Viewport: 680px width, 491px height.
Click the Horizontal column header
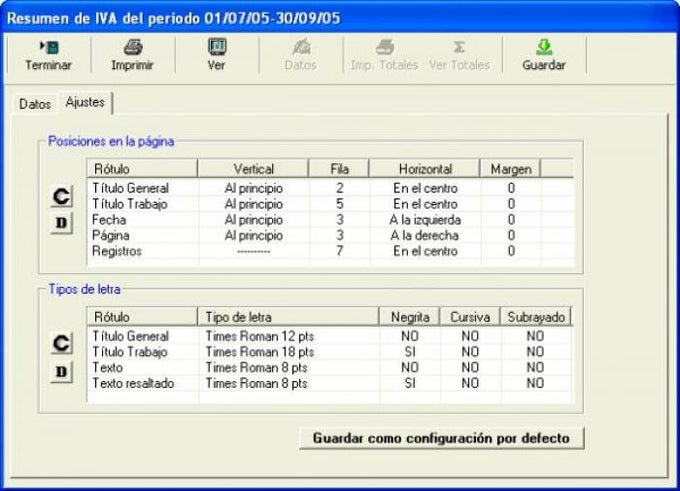425,169
